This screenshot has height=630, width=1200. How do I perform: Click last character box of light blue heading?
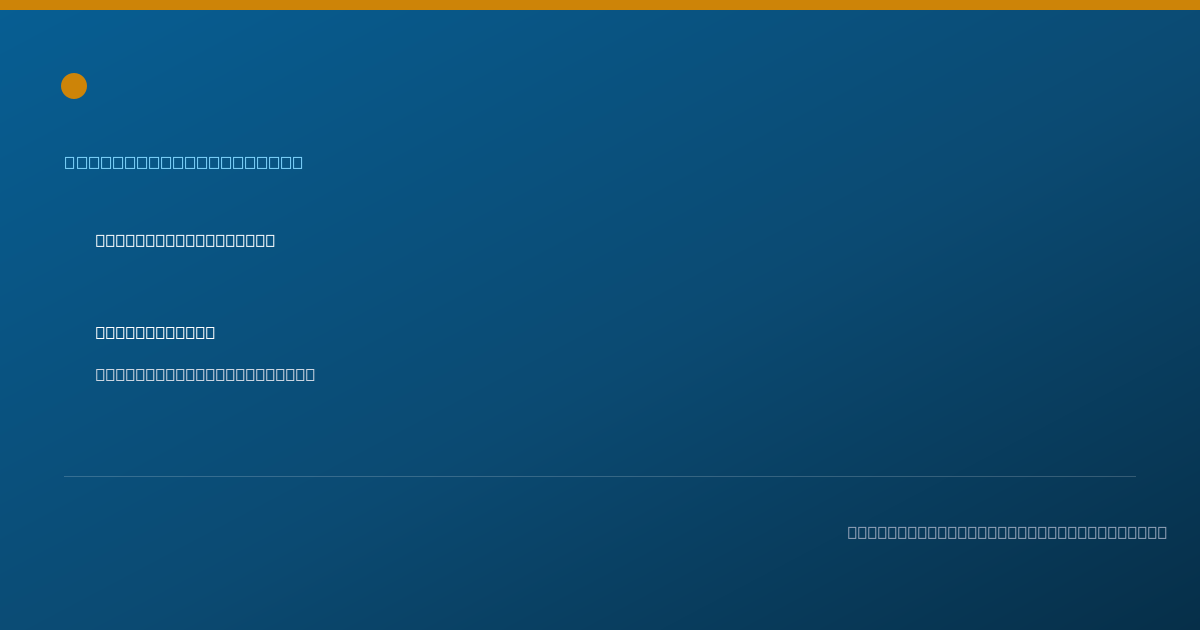pos(297,162)
